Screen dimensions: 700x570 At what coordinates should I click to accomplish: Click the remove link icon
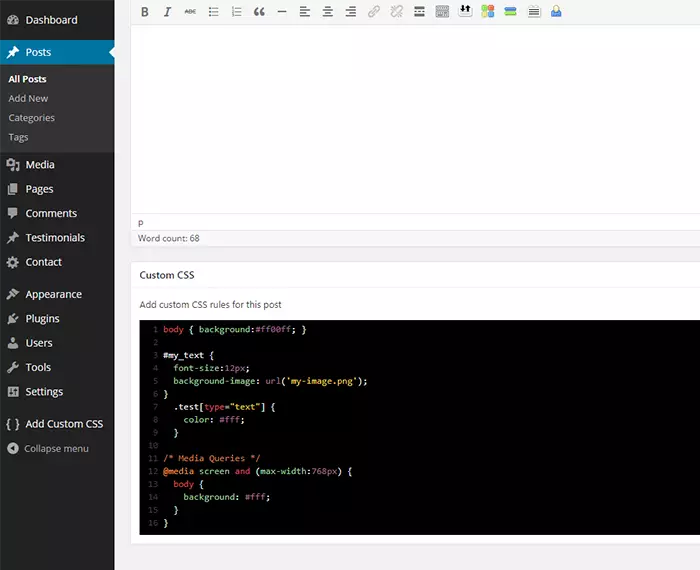[396, 12]
